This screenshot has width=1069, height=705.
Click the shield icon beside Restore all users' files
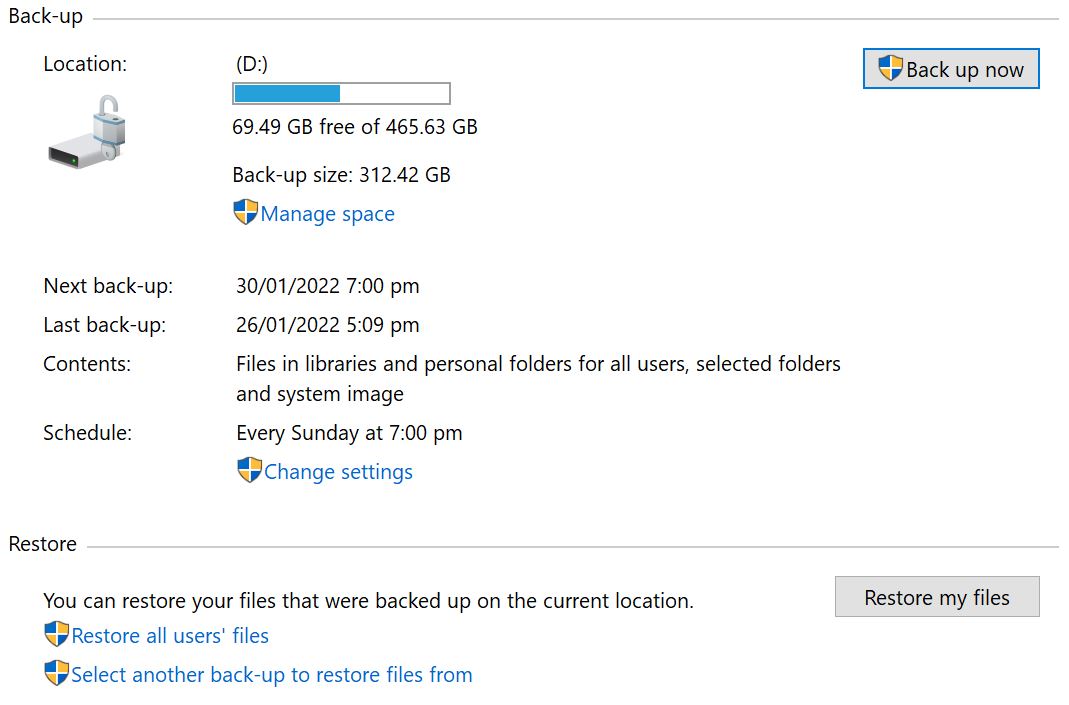point(57,635)
